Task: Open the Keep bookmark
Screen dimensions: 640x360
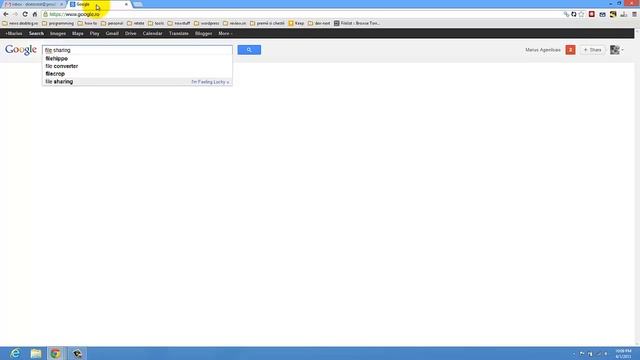Action: [x=296, y=23]
